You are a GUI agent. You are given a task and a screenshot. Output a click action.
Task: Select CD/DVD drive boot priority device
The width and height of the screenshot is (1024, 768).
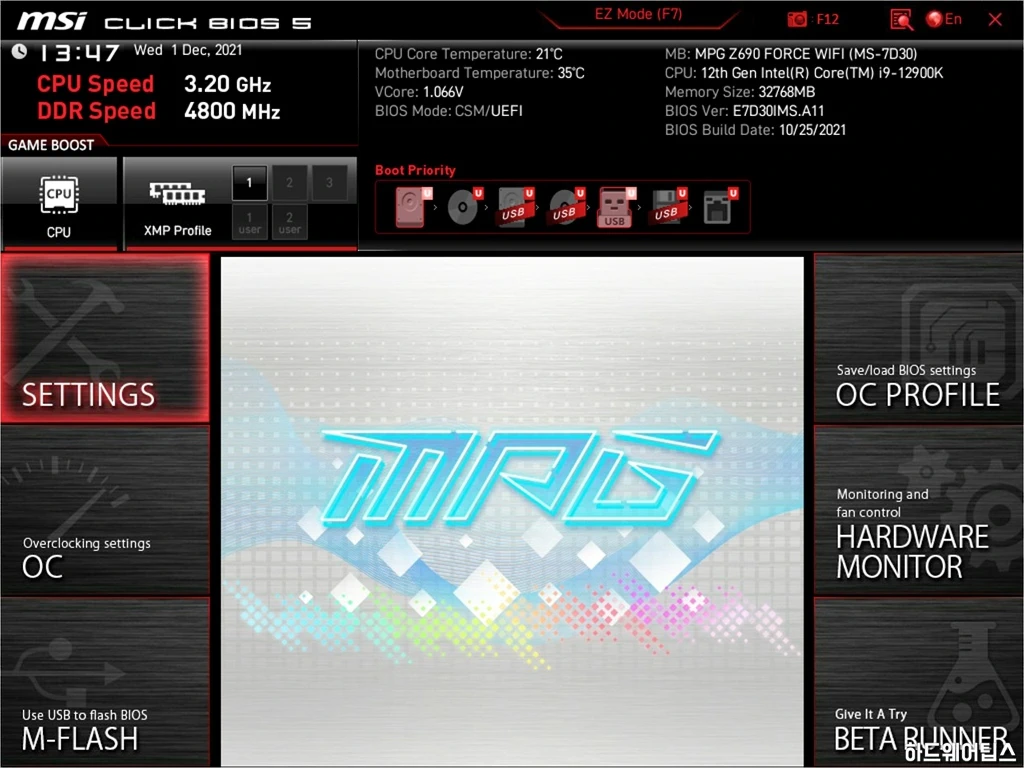point(464,207)
